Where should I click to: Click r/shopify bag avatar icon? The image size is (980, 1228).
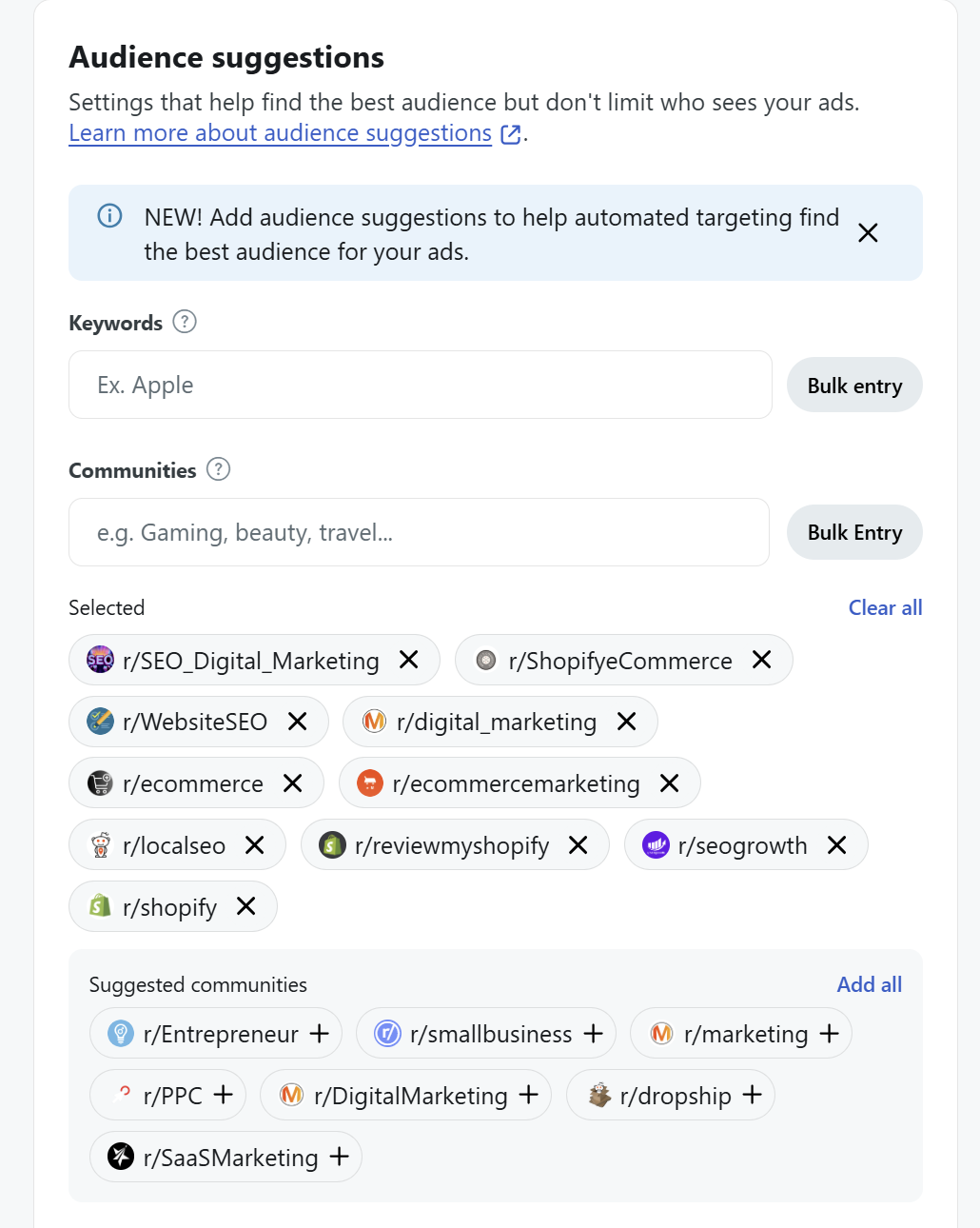click(100, 905)
